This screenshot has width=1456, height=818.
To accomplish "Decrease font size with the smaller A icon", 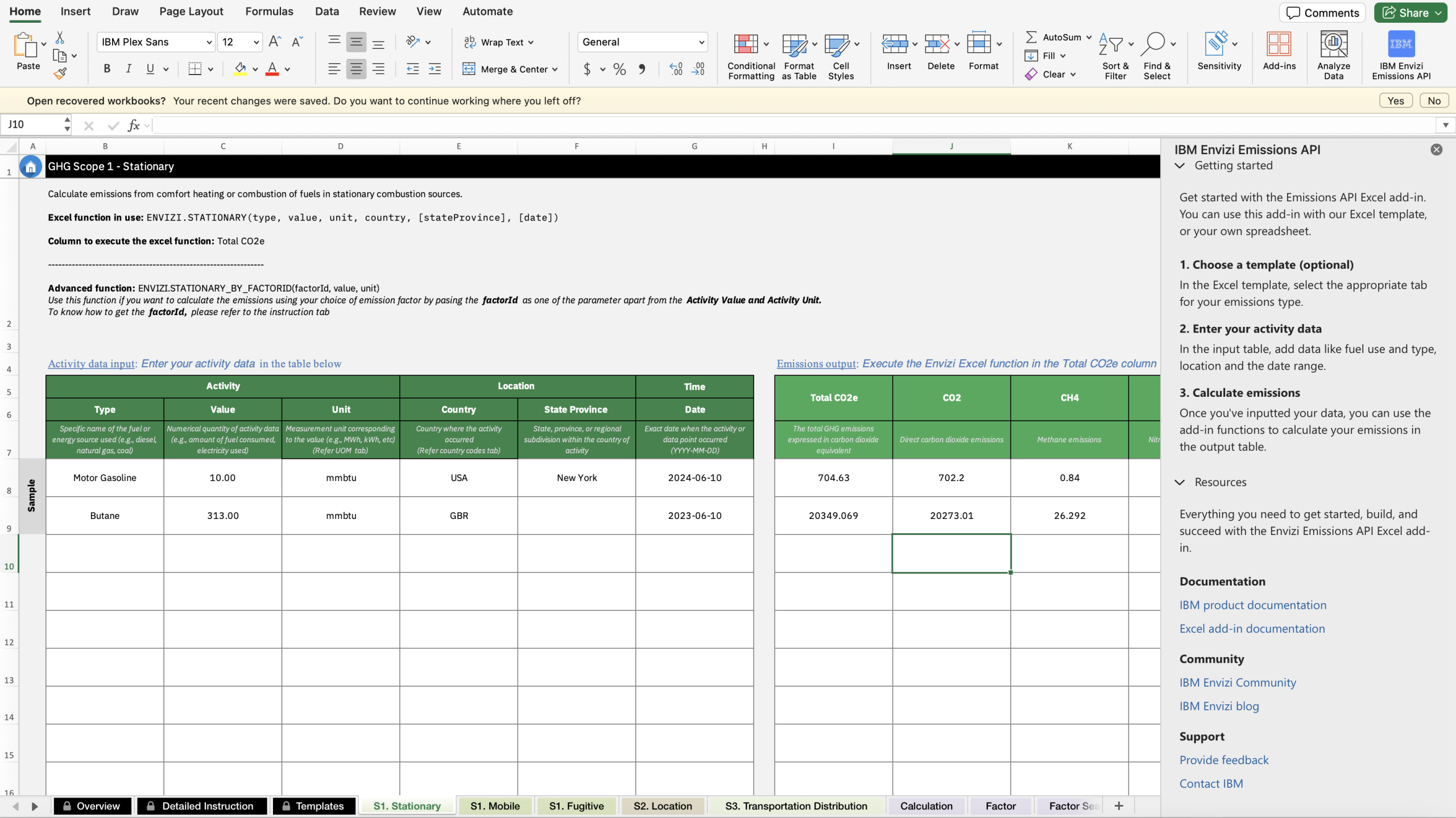I will [297, 41].
